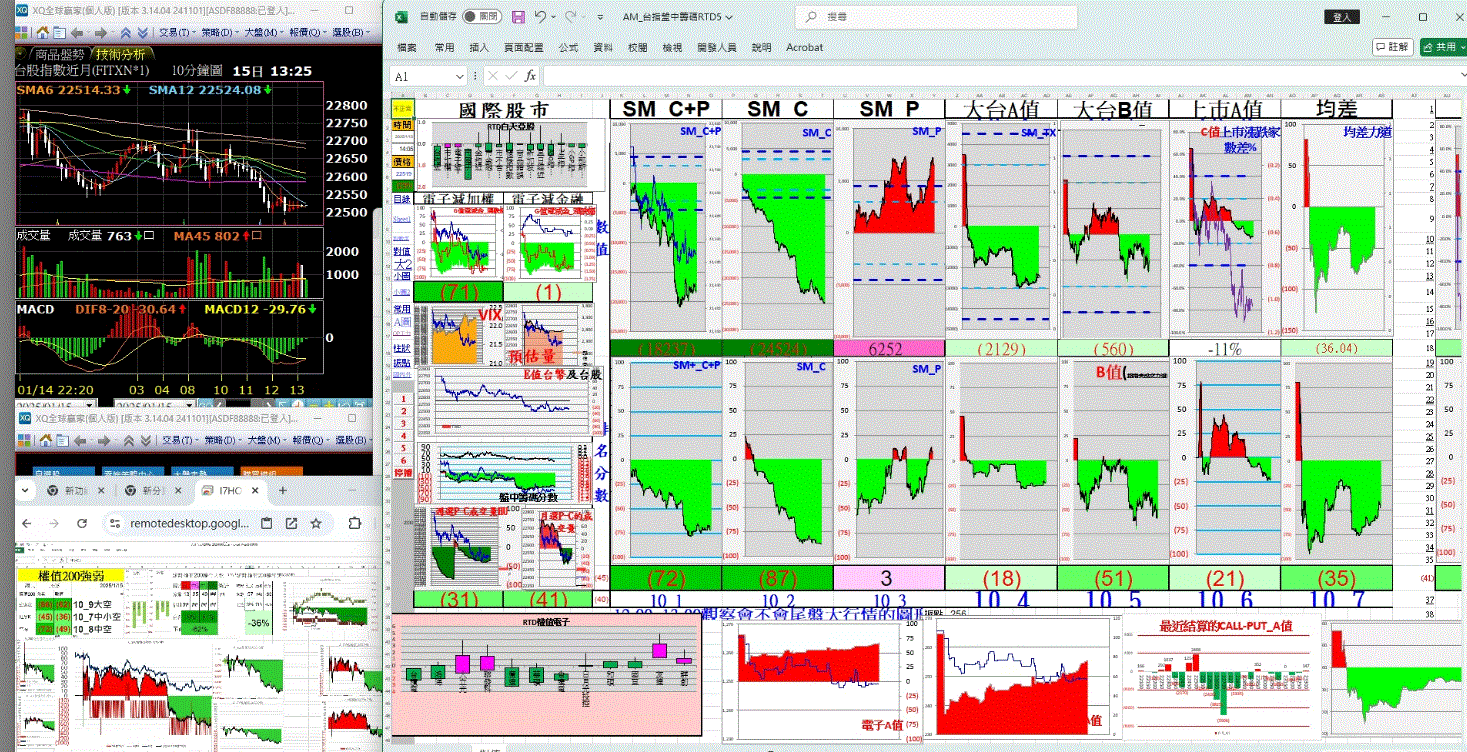Viewport: 1467px width, 752px height.
Task: Click the double up-arrow in top XQ toolbar
Action: point(126,33)
